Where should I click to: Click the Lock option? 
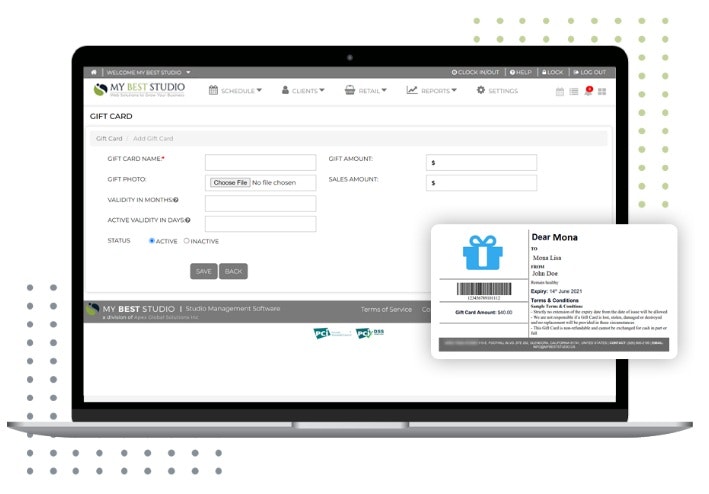(553, 72)
